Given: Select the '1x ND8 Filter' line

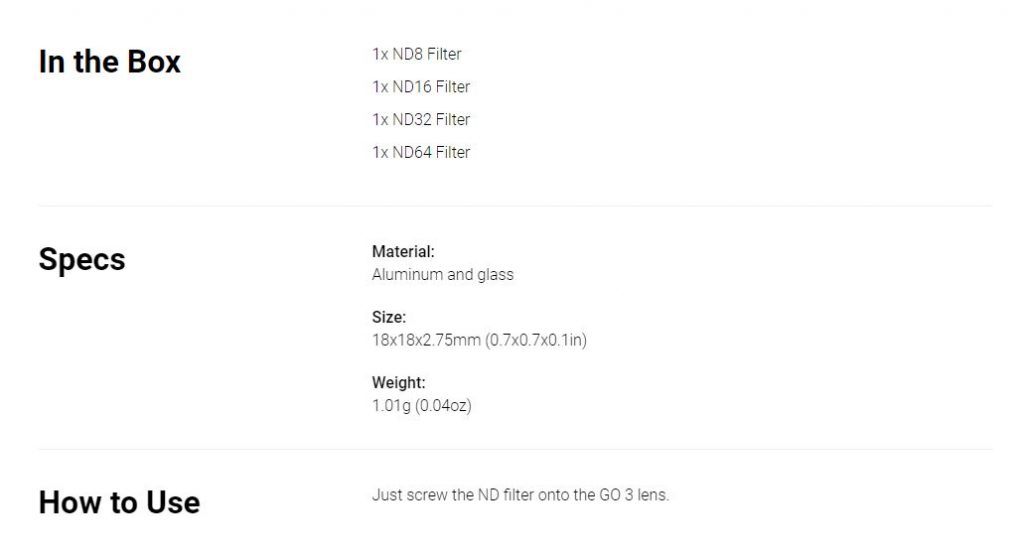Looking at the screenshot, I should click(x=417, y=54).
